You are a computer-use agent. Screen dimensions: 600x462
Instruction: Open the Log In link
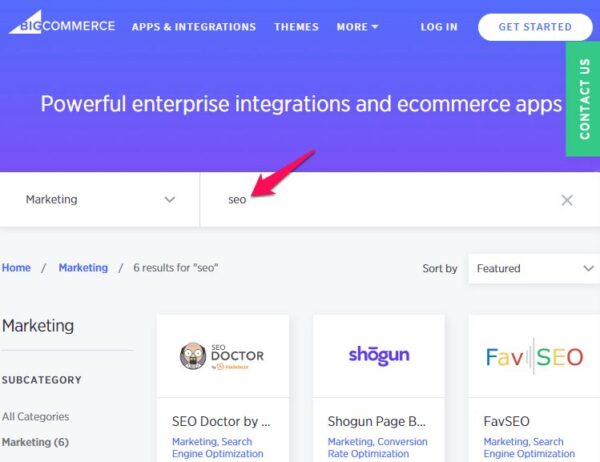(x=439, y=27)
